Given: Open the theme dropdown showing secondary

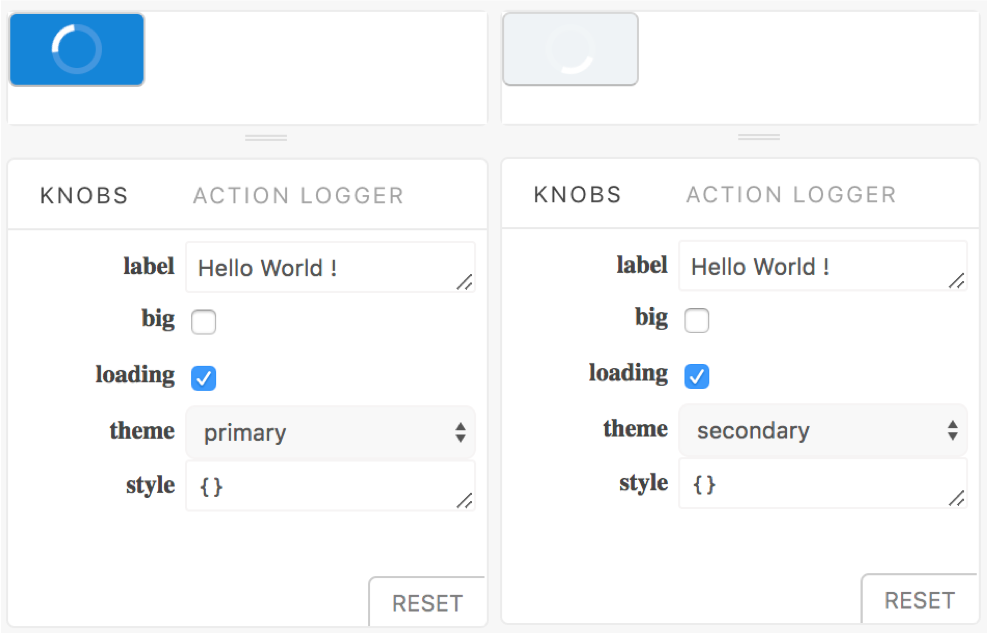Looking at the screenshot, I should pos(822,430).
